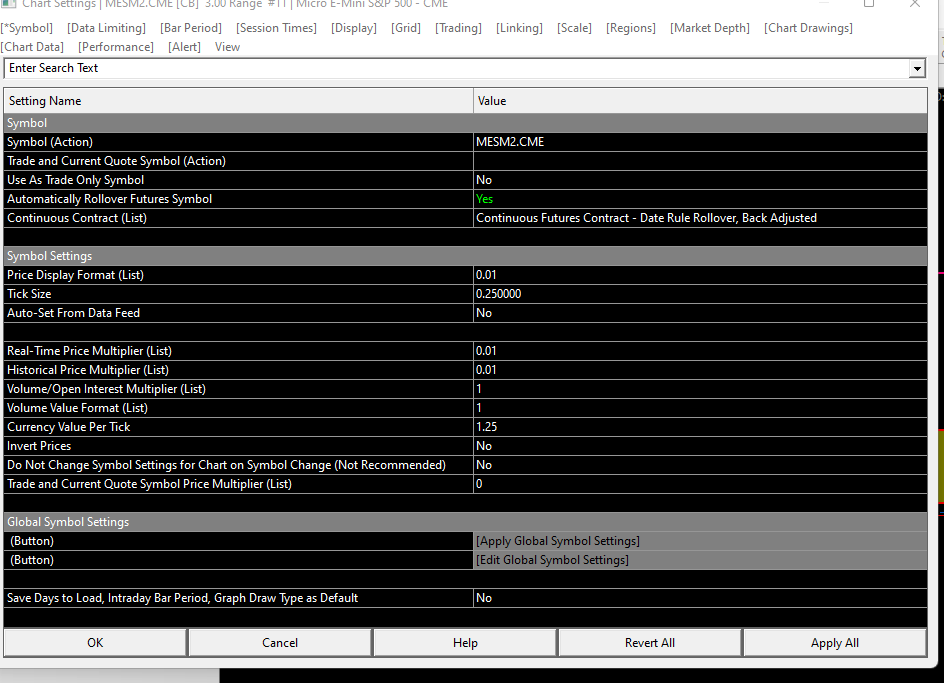Toggle Use As Trade Only Symbol value

click(700, 180)
